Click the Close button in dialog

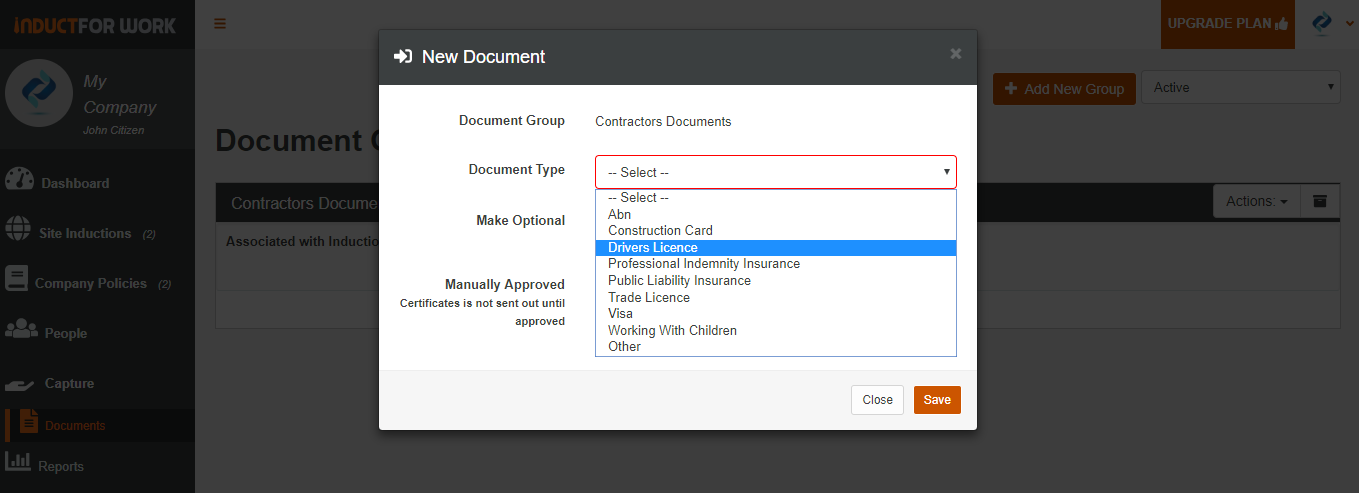(877, 400)
